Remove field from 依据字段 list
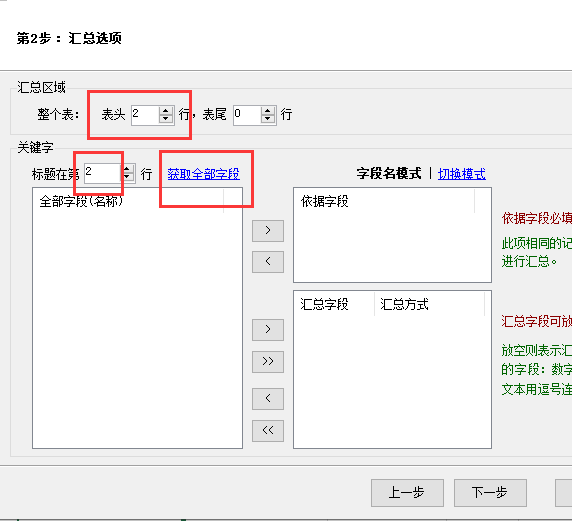This screenshot has height=521, width=572. pos(268,262)
